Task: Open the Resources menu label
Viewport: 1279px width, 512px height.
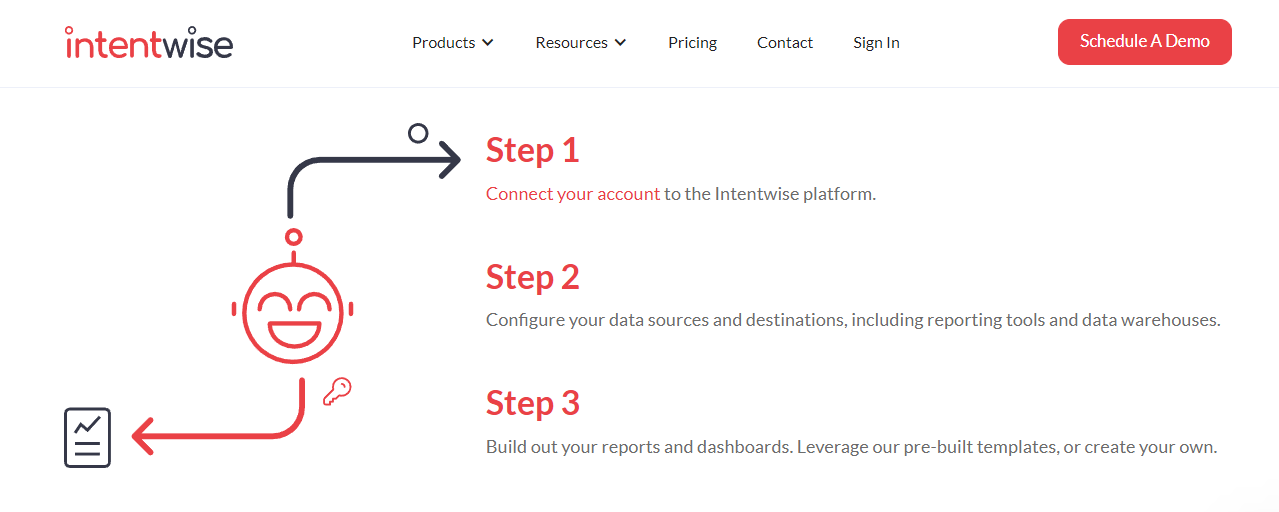Action: coord(571,43)
